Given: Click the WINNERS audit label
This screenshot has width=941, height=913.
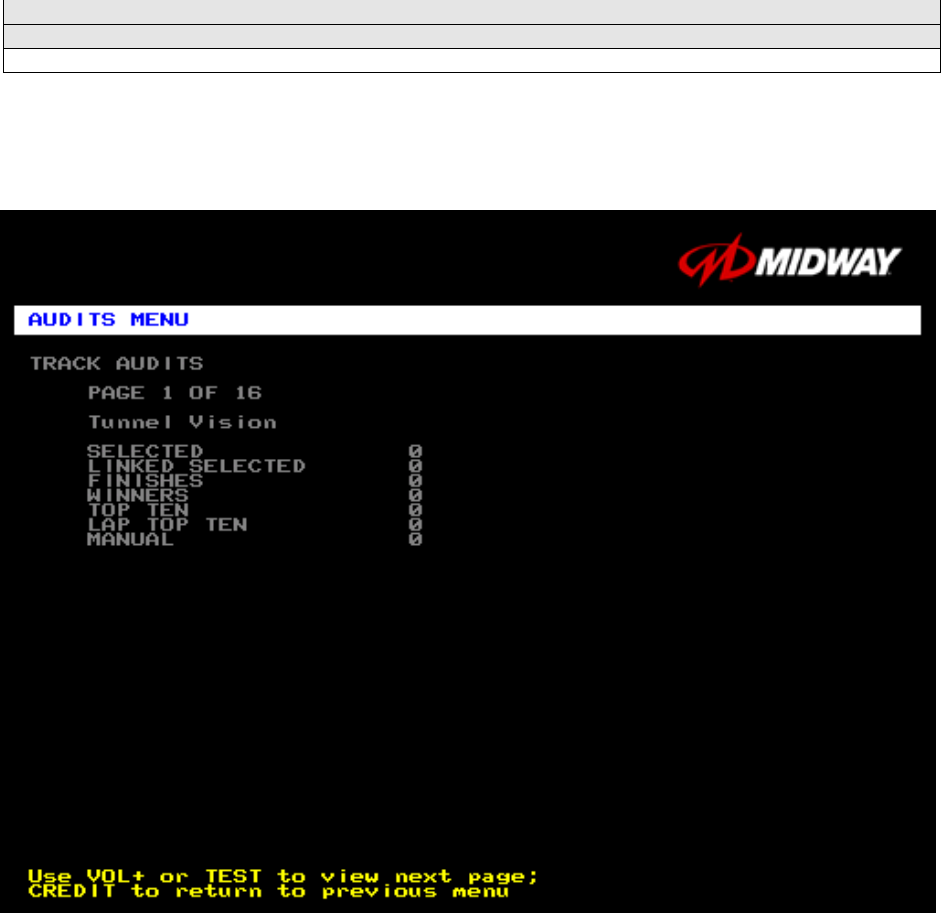Looking at the screenshot, I should pyautogui.click(x=138, y=495).
